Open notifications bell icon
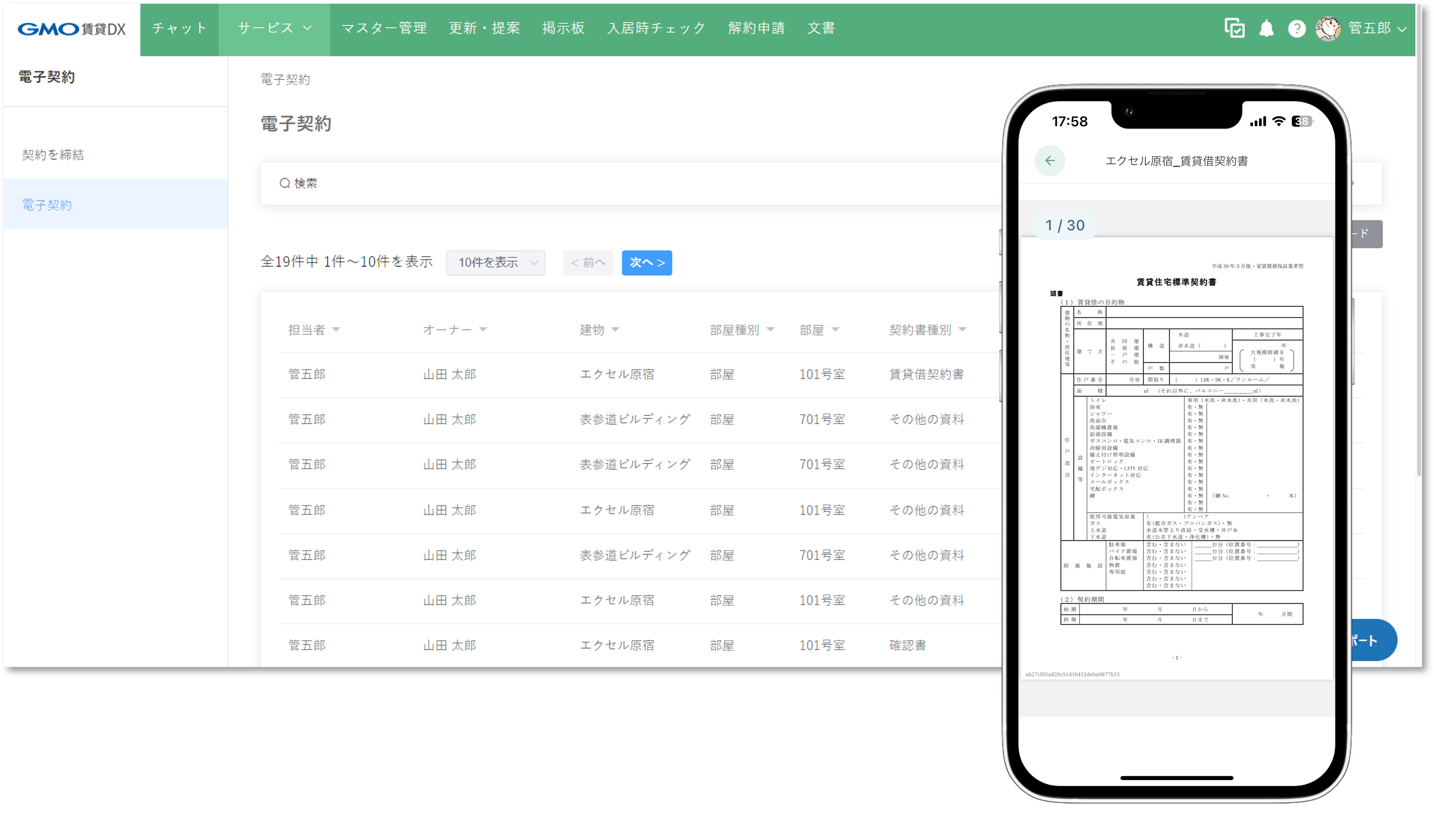 [1266, 29]
